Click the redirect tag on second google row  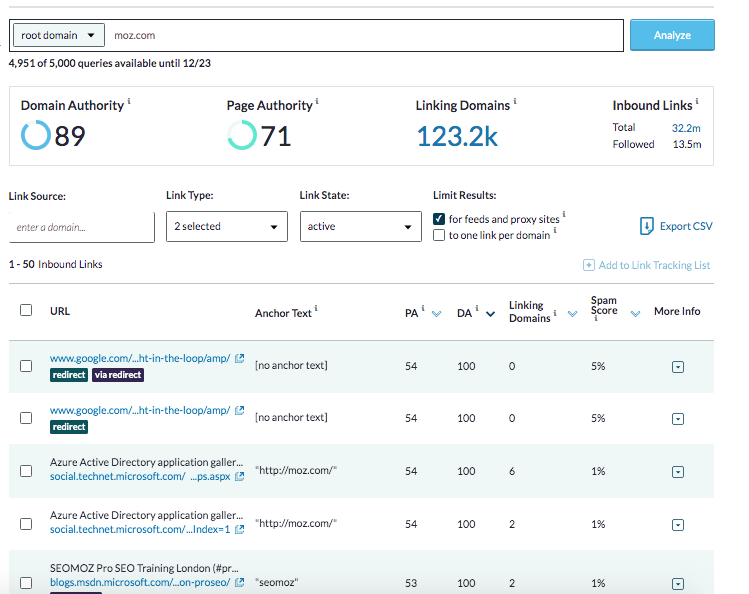point(69,427)
